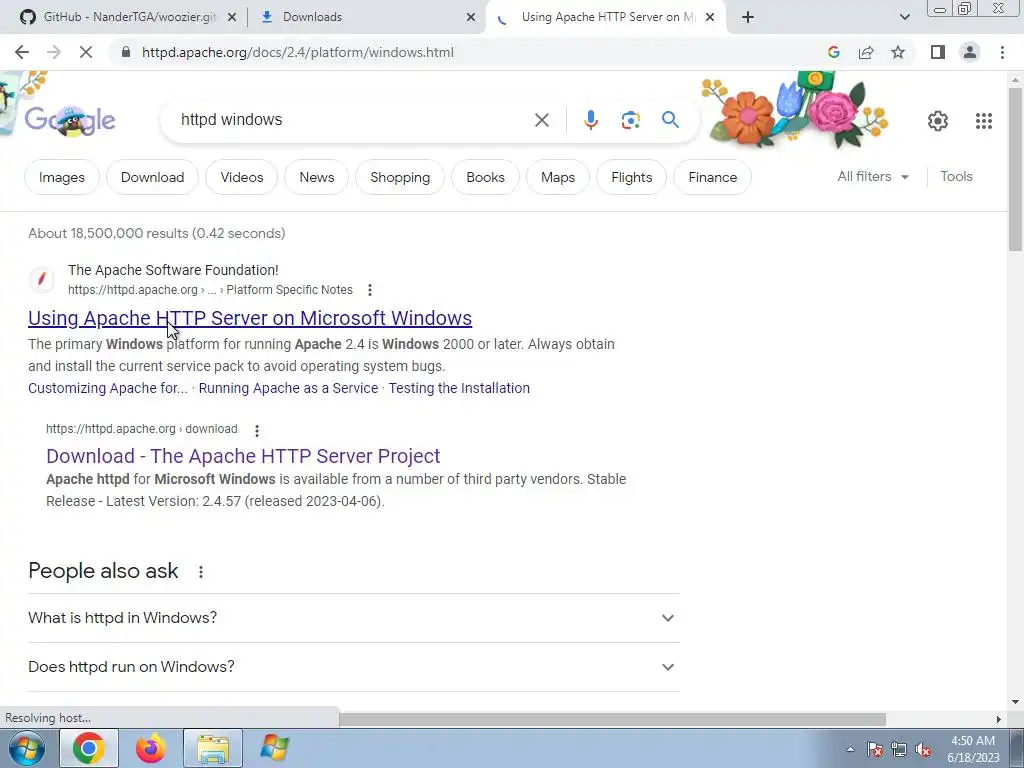
Task: Open 'Download - The Apache HTTP Server Project'
Action: click(243, 456)
